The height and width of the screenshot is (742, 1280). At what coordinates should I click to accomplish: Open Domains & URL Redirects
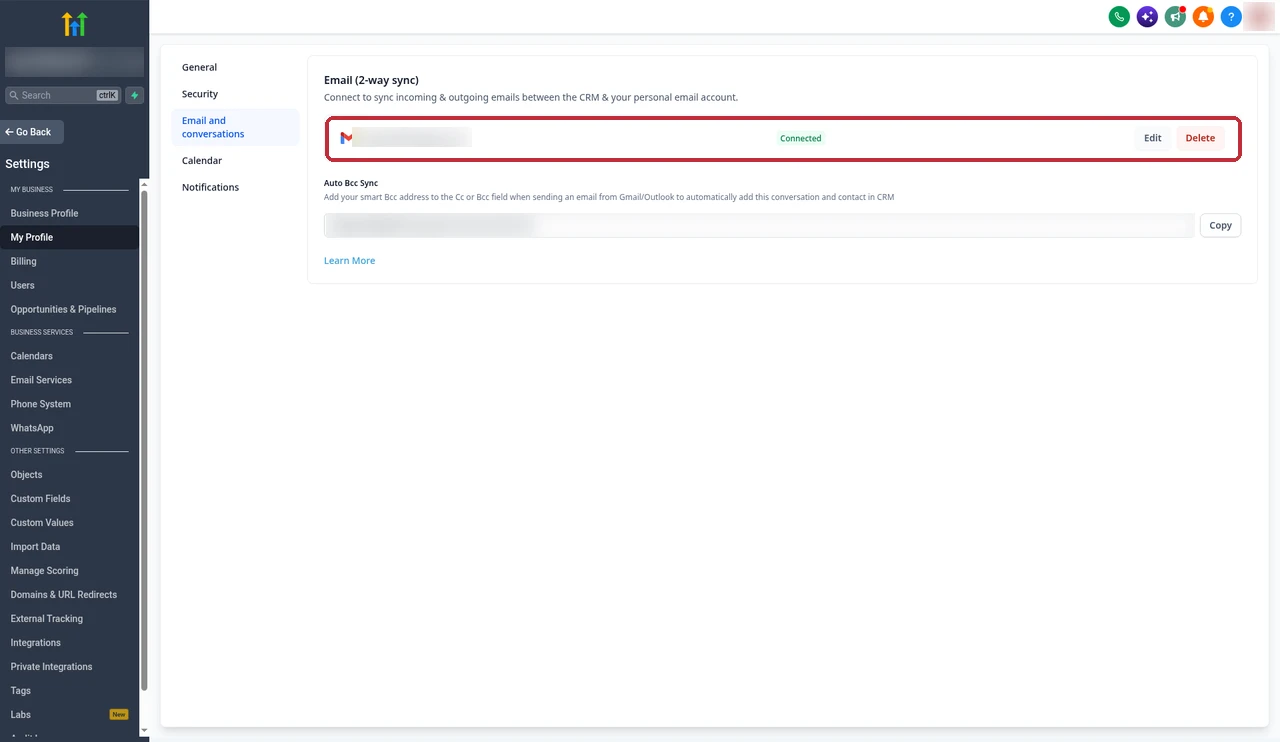coord(64,595)
